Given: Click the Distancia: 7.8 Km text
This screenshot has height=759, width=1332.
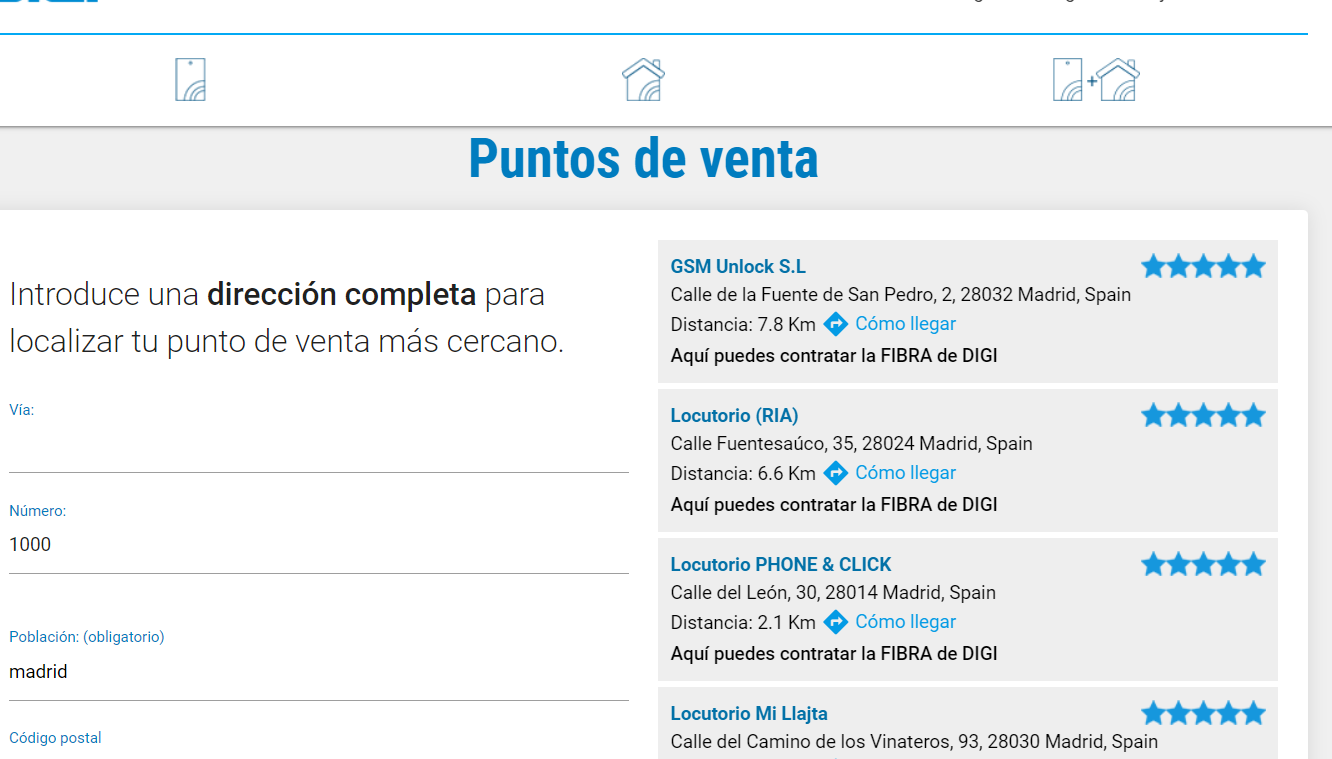Looking at the screenshot, I should click(x=743, y=324).
